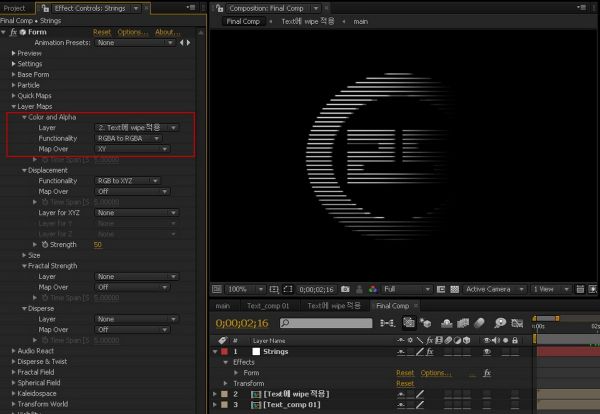Click the Form fx icon in the timeline
The image size is (600, 414).
(487, 373)
